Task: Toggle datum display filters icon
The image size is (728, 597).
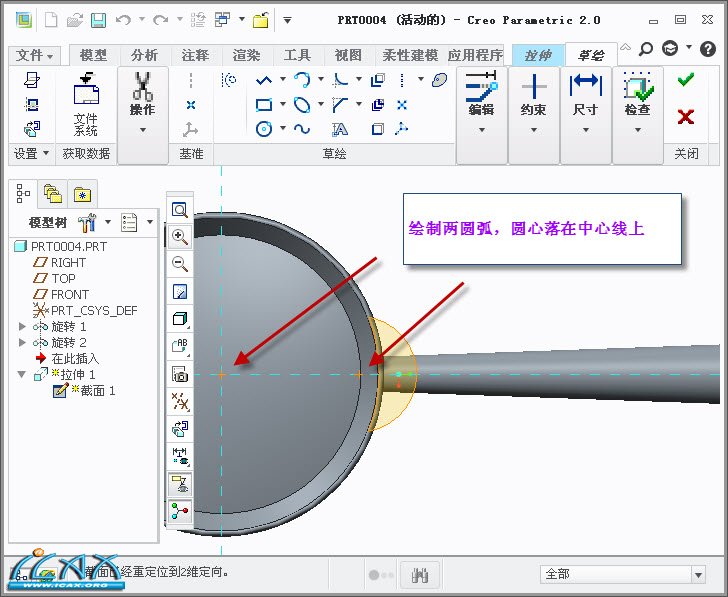Action: click(180, 402)
